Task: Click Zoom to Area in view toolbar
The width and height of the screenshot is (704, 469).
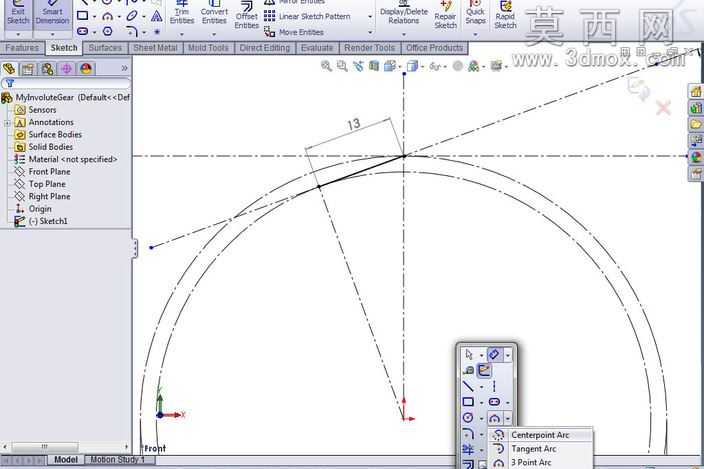Action: click(x=342, y=66)
